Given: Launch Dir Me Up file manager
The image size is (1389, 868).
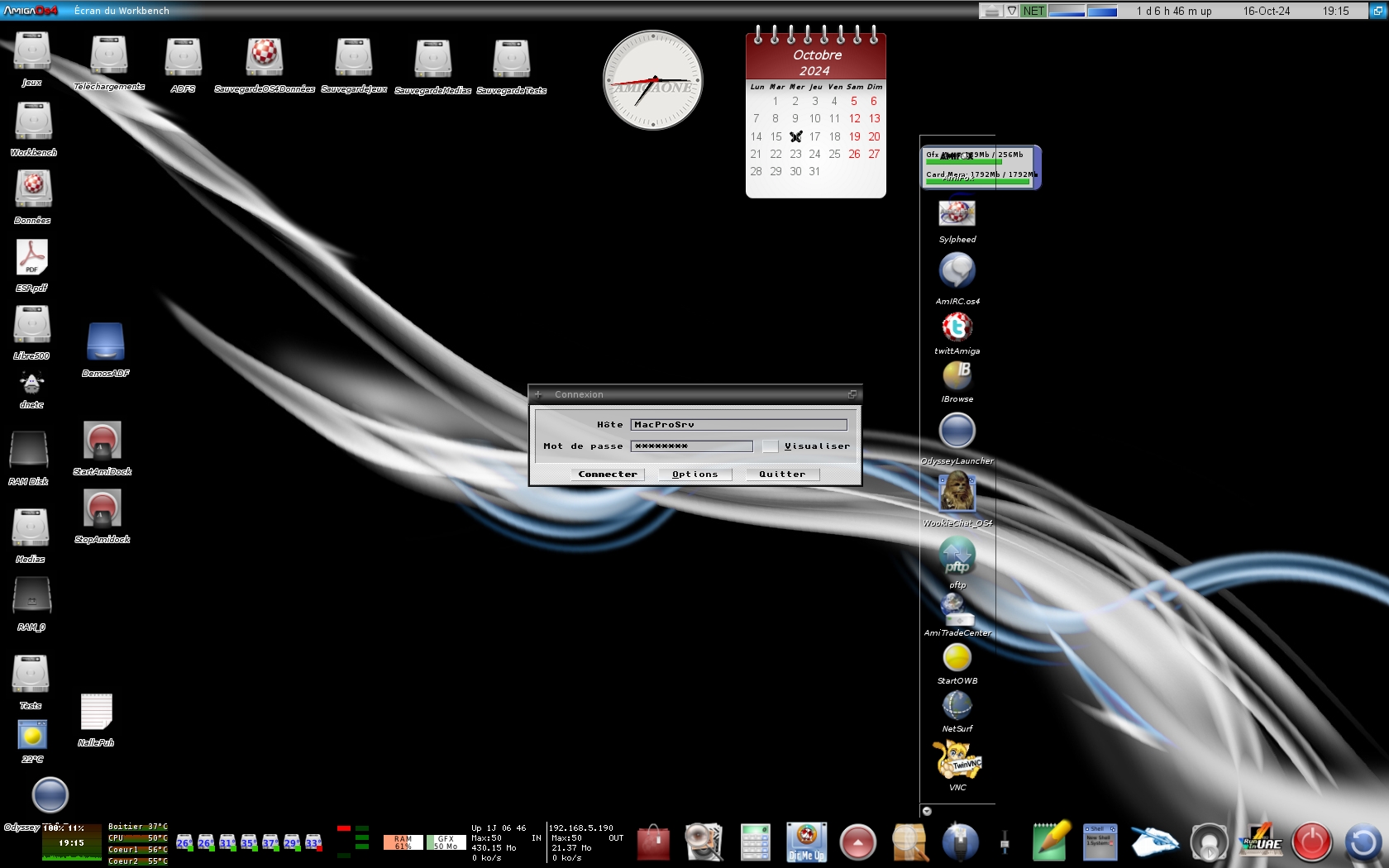Looking at the screenshot, I should pyautogui.click(x=807, y=842).
